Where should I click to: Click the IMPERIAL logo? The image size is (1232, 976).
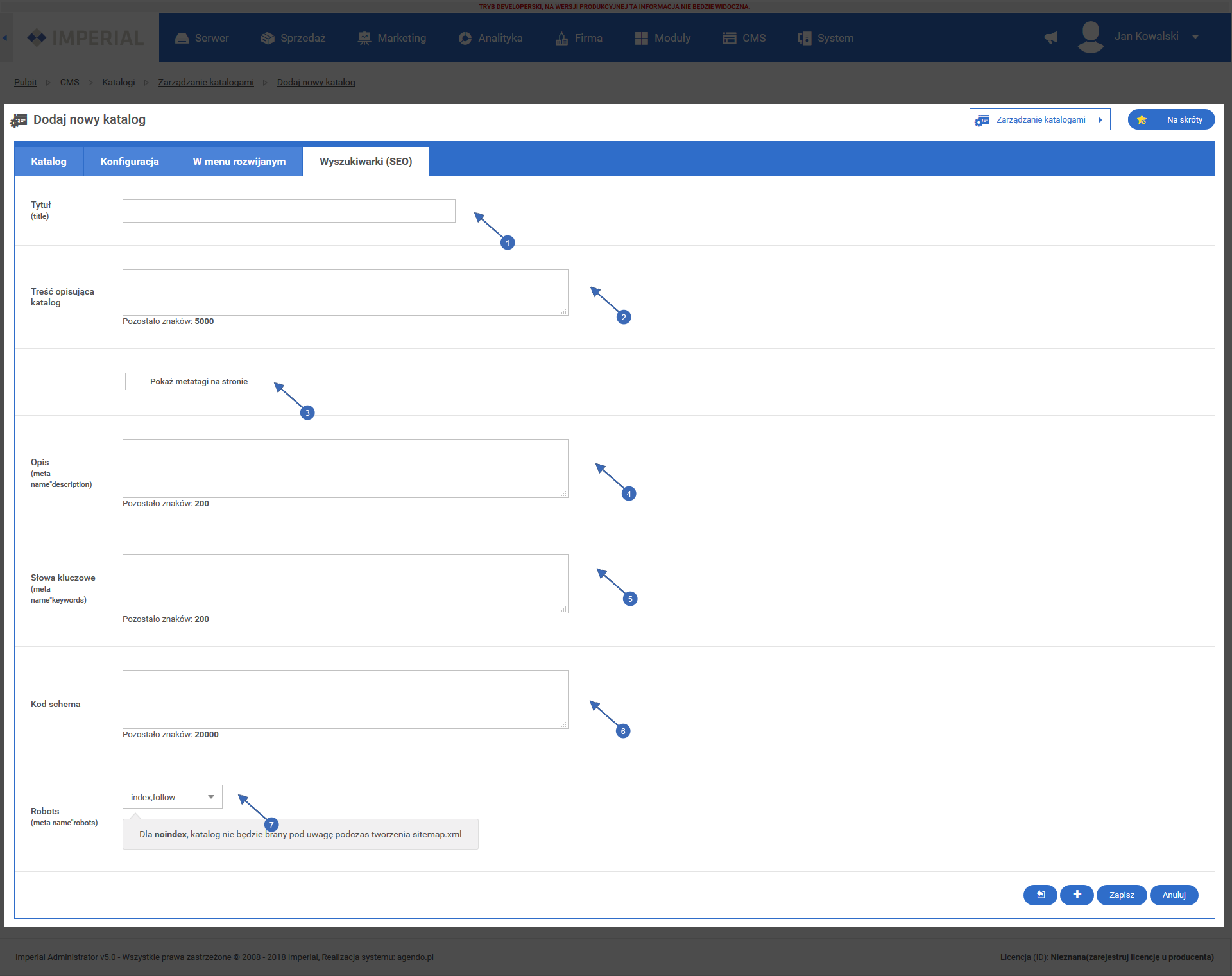tap(86, 38)
